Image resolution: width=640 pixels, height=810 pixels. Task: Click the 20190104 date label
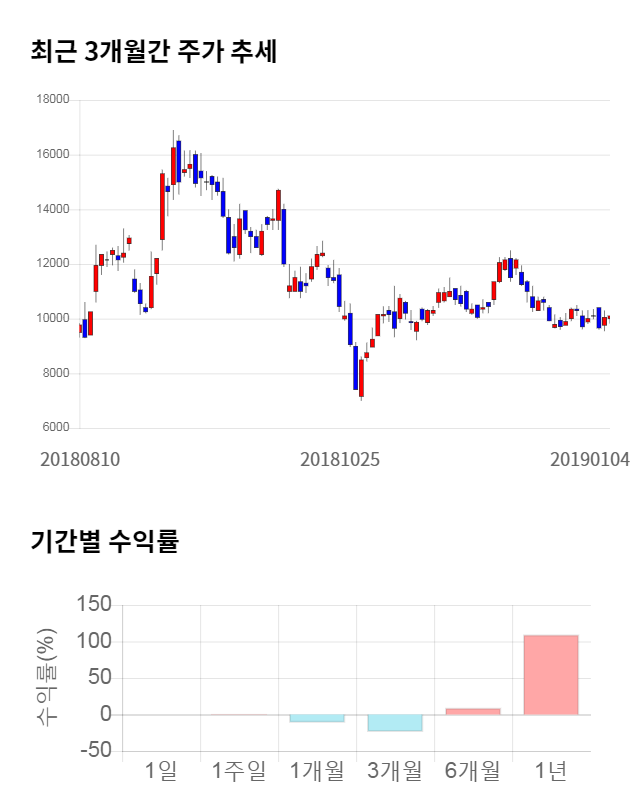coord(590,461)
